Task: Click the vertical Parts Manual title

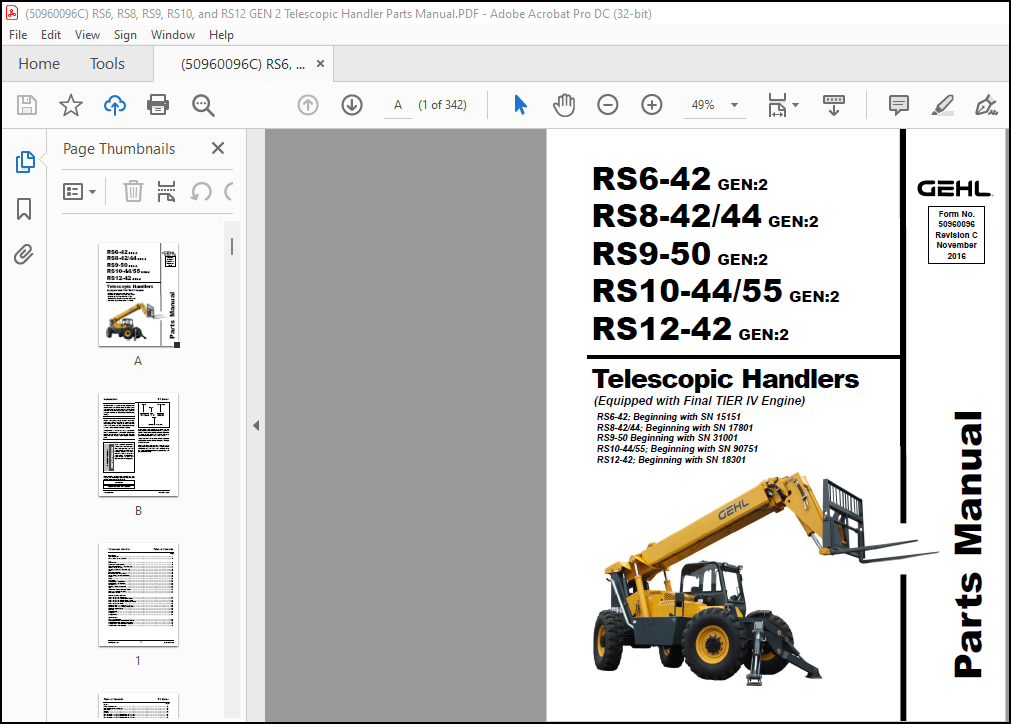Action: click(x=969, y=544)
